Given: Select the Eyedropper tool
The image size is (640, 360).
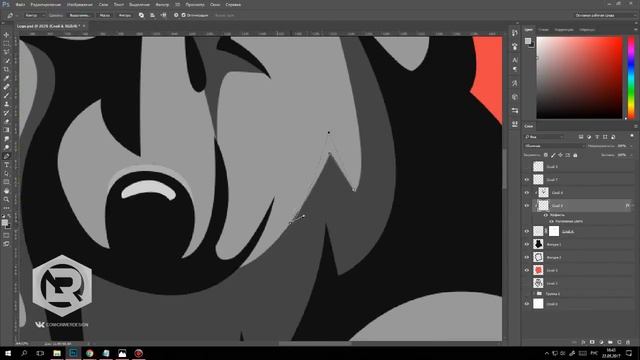Looking at the screenshot, I should click(x=7, y=78).
